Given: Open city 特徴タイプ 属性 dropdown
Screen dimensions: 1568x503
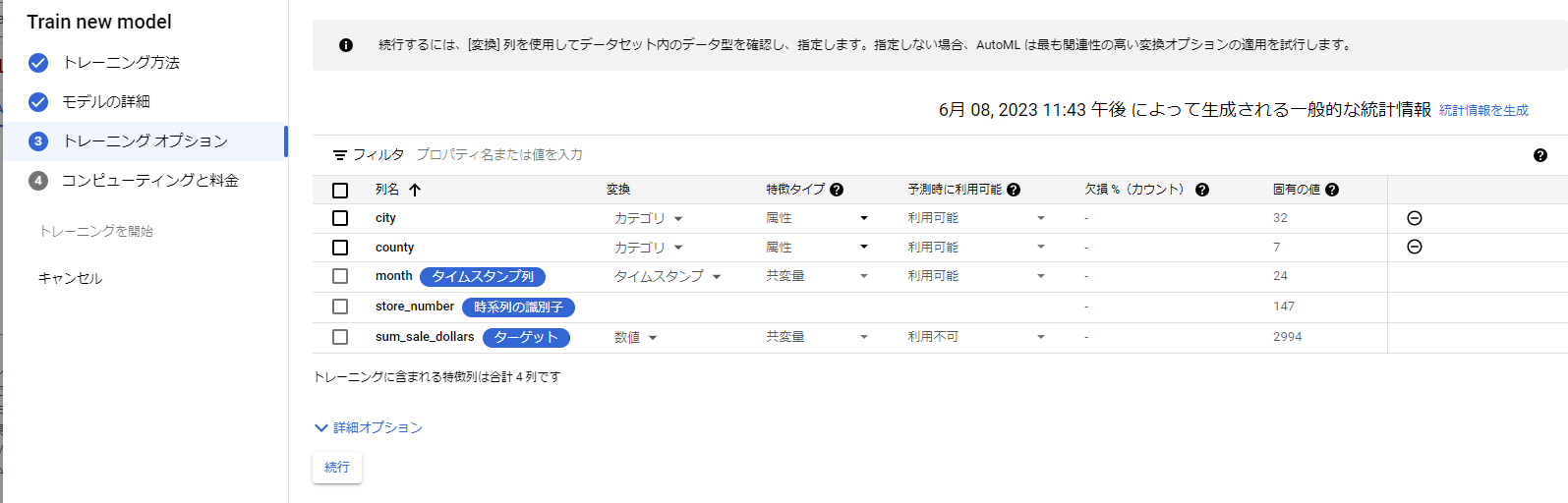Looking at the screenshot, I should (818, 218).
